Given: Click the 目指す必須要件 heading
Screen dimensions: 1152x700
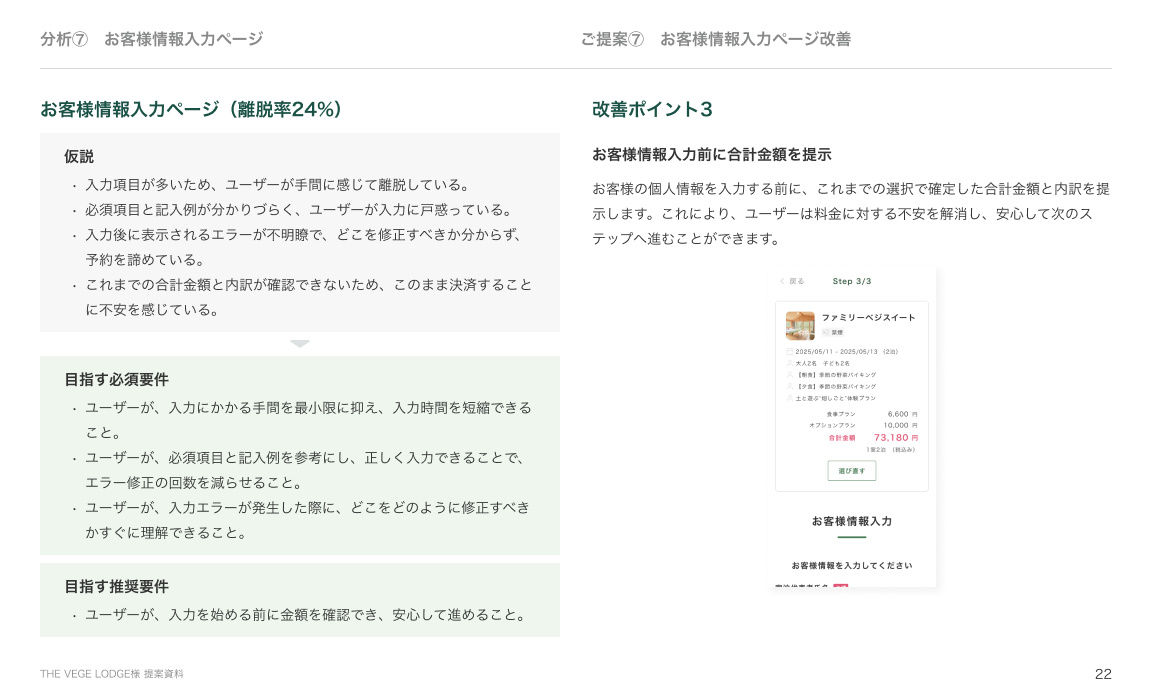Looking at the screenshot, I should coord(116,379).
